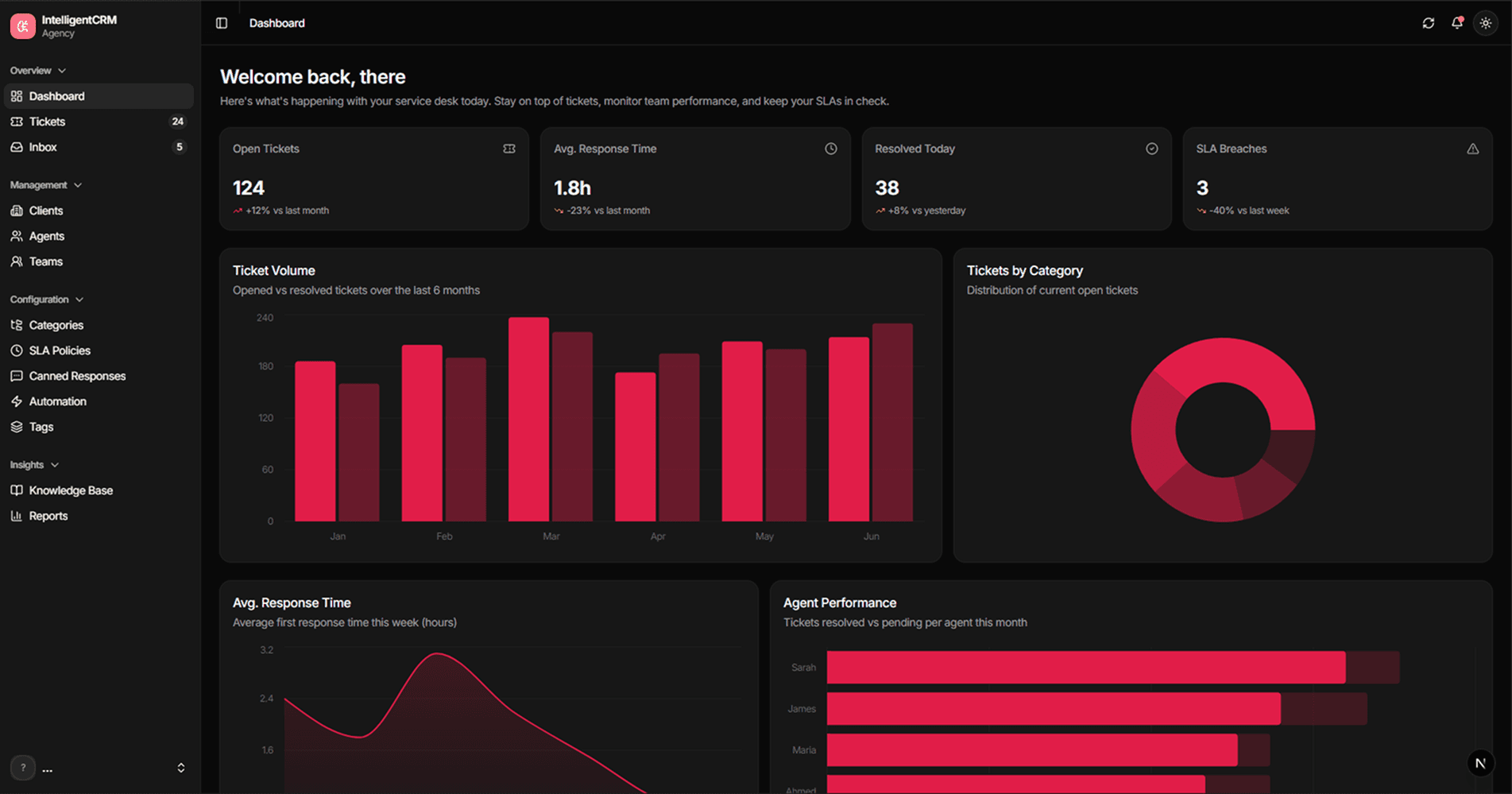
Task: Click the refresh icon in header
Action: tap(1429, 23)
